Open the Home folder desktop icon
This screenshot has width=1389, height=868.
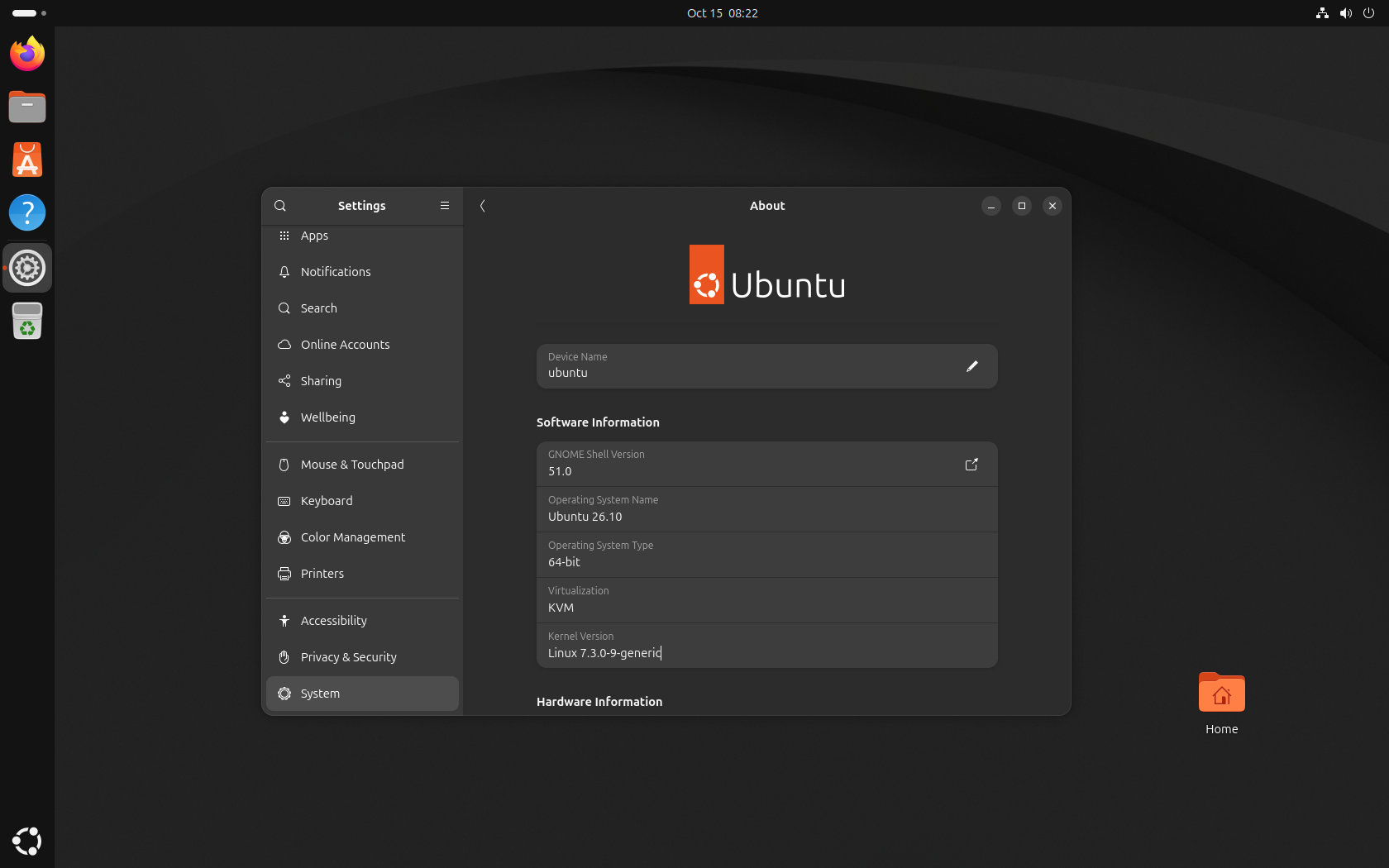[1221, 703]
